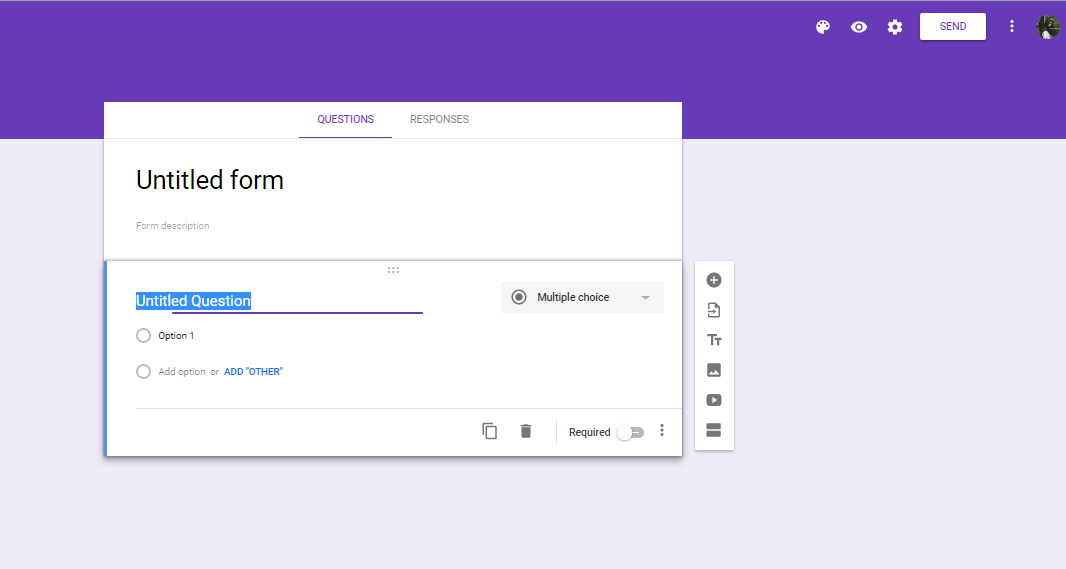Preview the form with the eye icon
Image resolution: width=1066 pixels, height=569 pixels.
(x=859, y=27)
